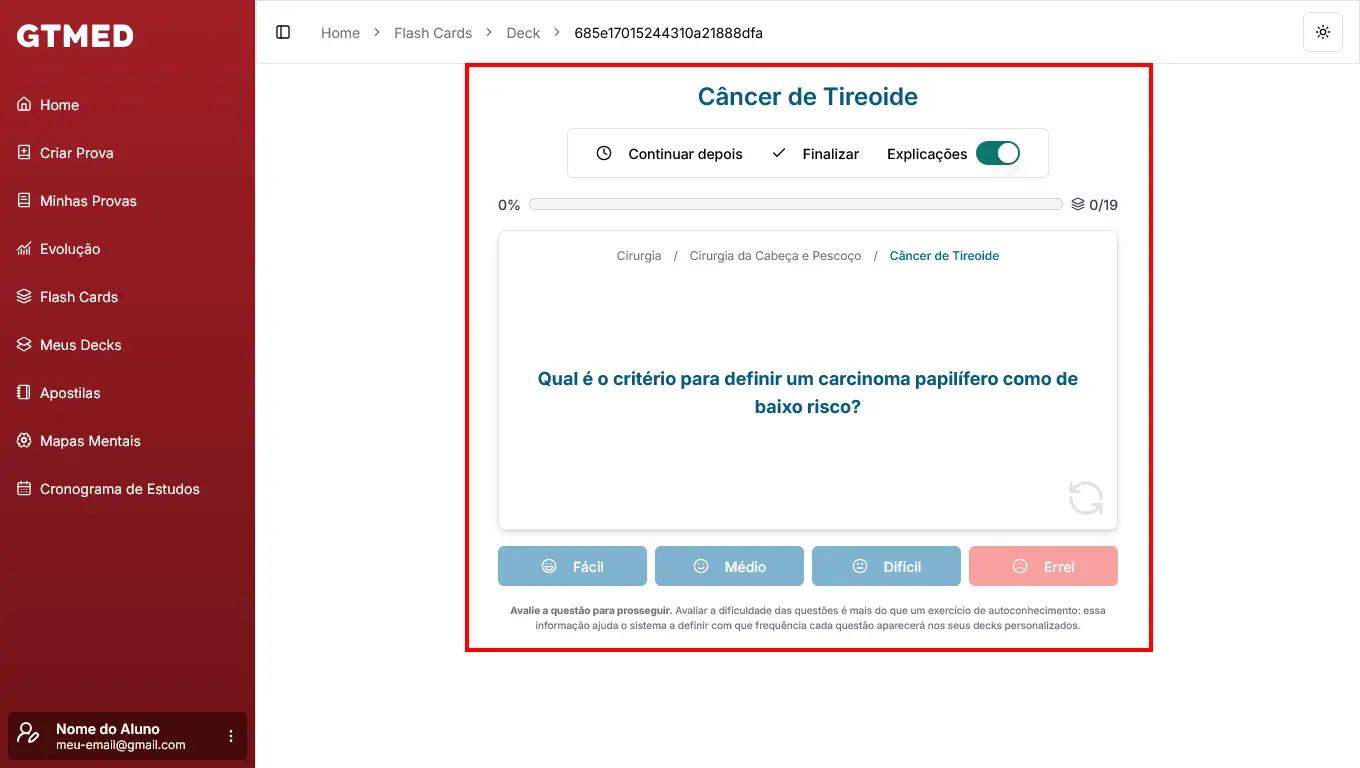The height and width of the screenshot is (768, 1360).
Task: Open the user account three-dots menu
Action: point(231,736)
